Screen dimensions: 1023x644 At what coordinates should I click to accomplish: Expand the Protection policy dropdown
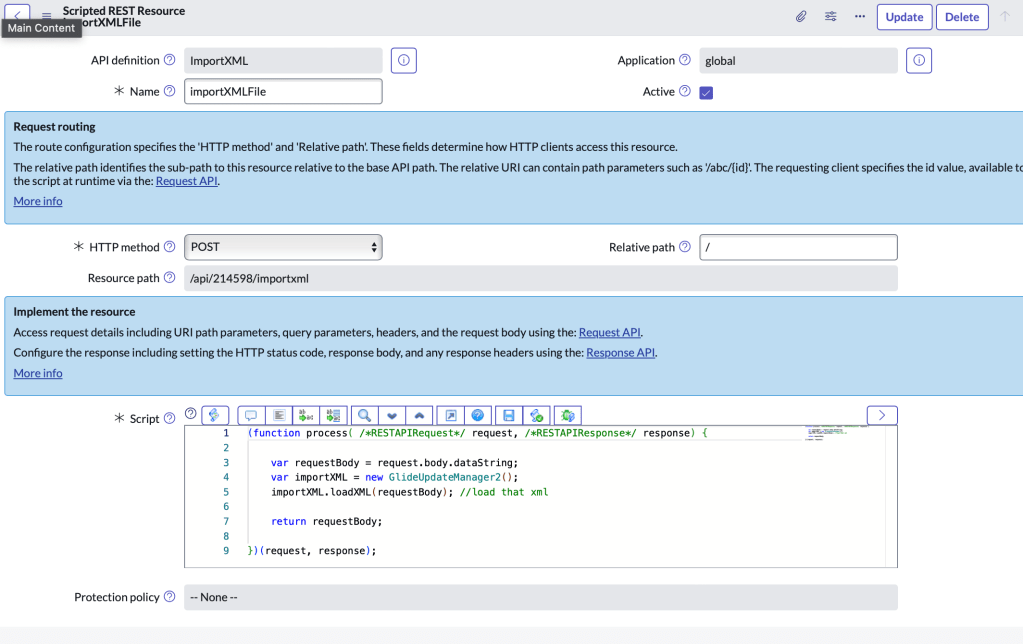point(540,597)
